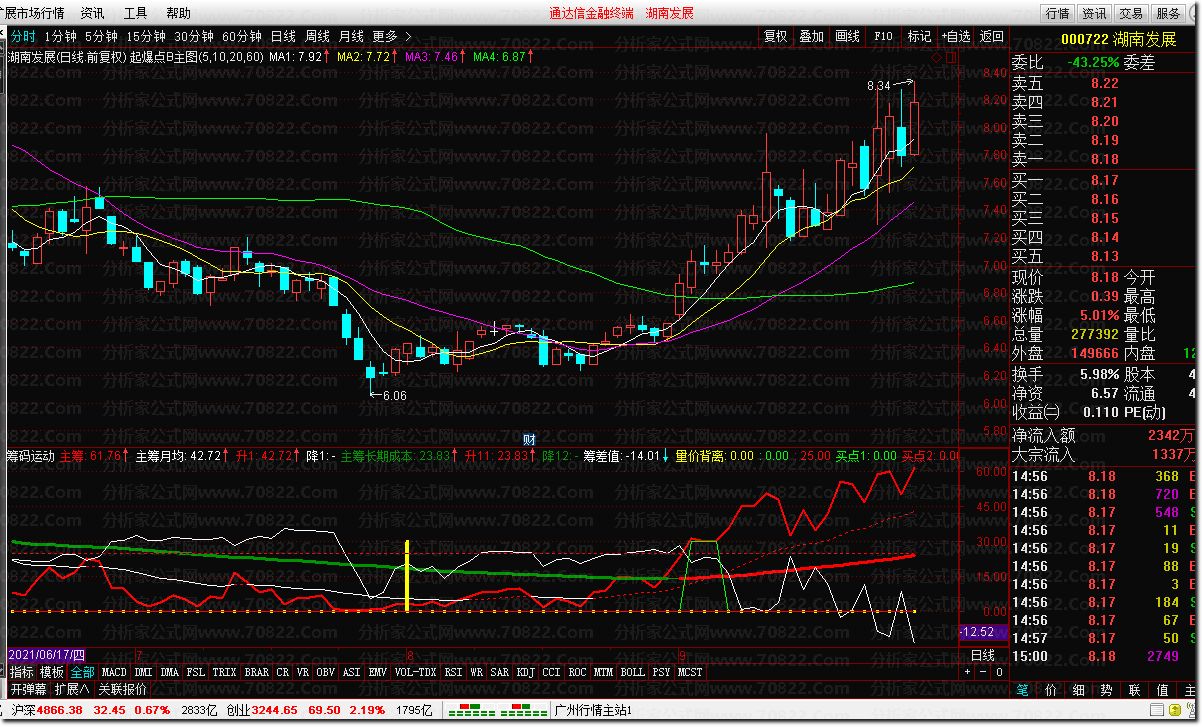Select the DMI indicator tab

(x=143, y=672)
